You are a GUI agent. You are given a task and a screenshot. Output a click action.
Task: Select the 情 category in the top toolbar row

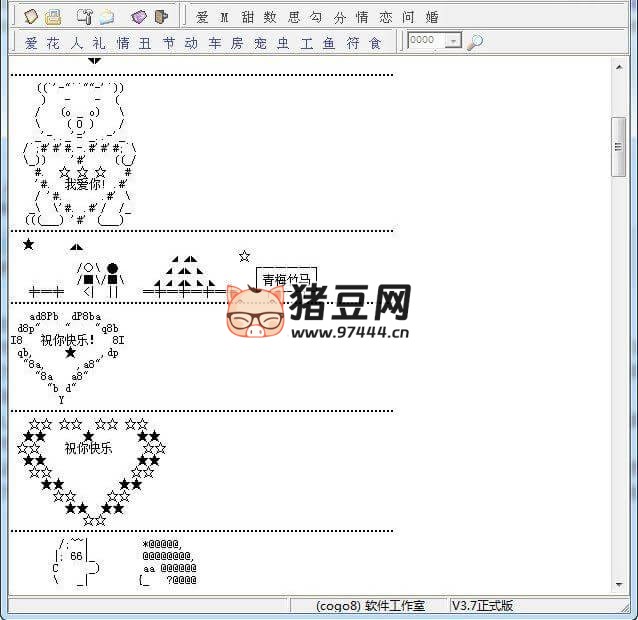click(362, 17)
